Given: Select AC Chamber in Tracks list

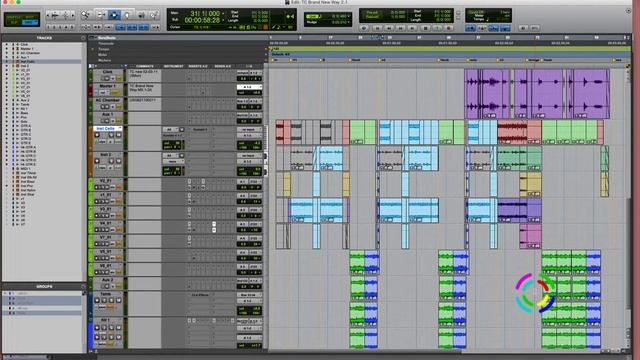Looking at the screenshot, I should [30, 53].
